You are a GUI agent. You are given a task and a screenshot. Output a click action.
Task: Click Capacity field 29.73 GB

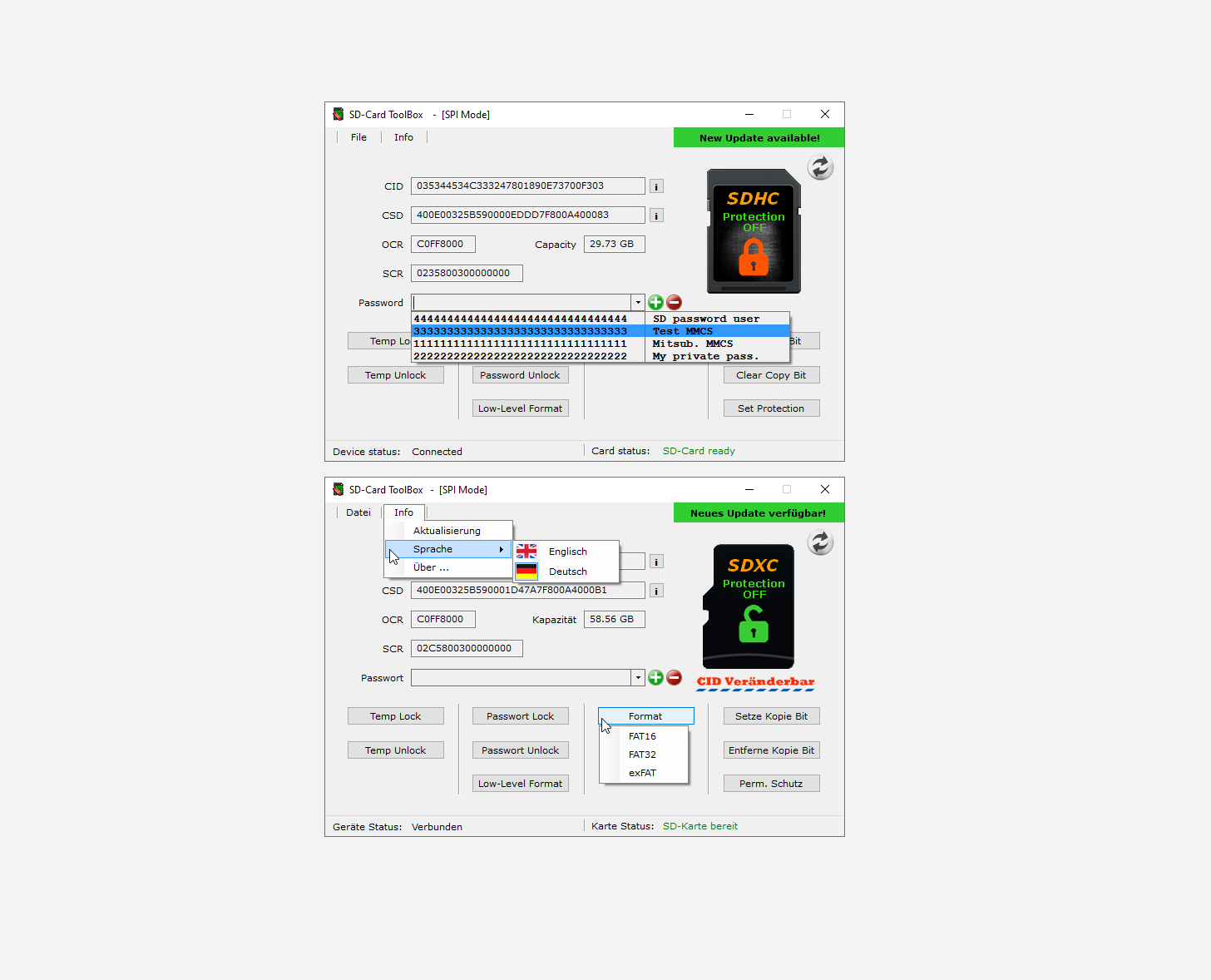click(x=615, y=244)
